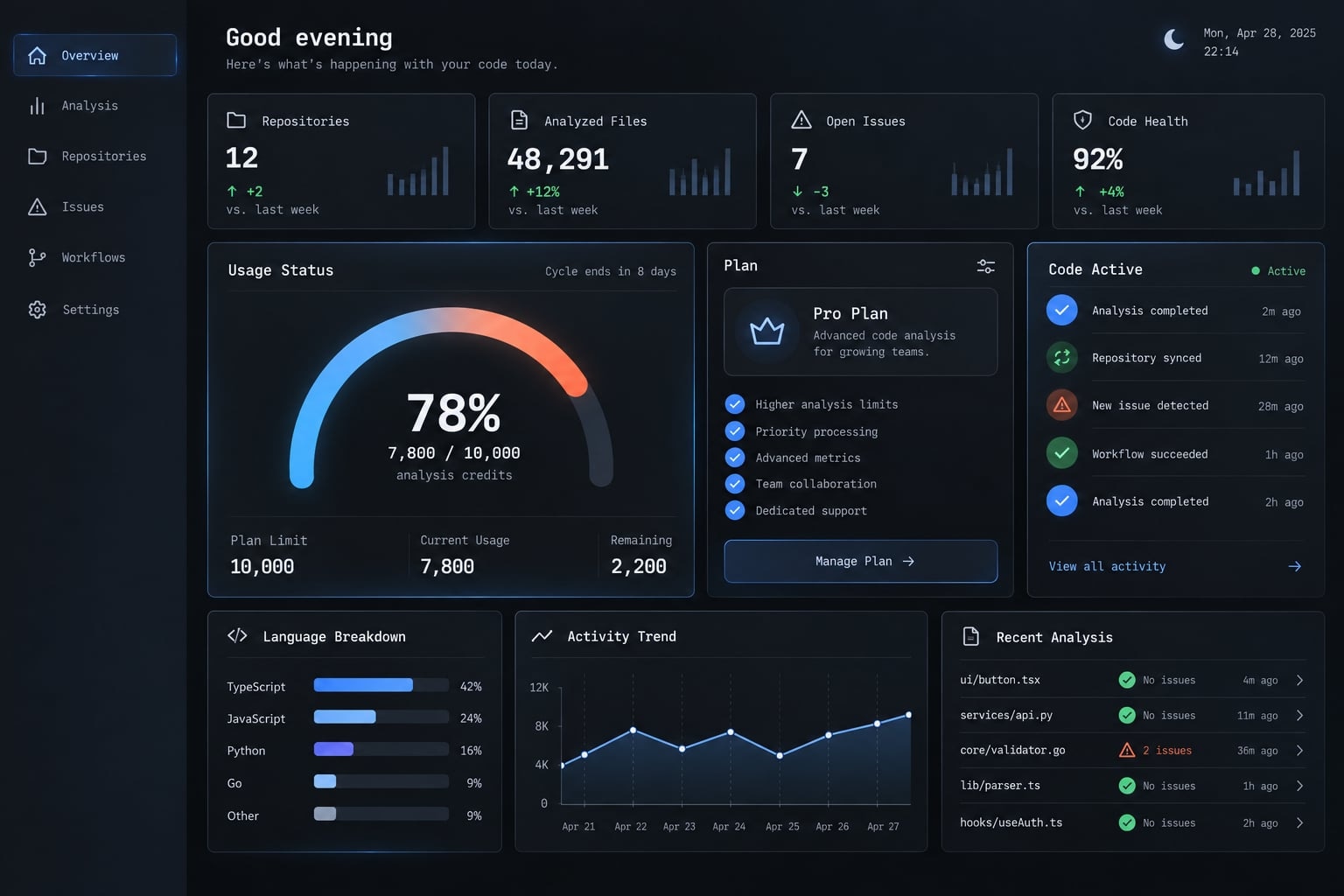Image resolution: width=1344 pixels, height=896 pixels.
Task: Click the JavaScript 24% progress bar
Action: [x=381, y=717]
